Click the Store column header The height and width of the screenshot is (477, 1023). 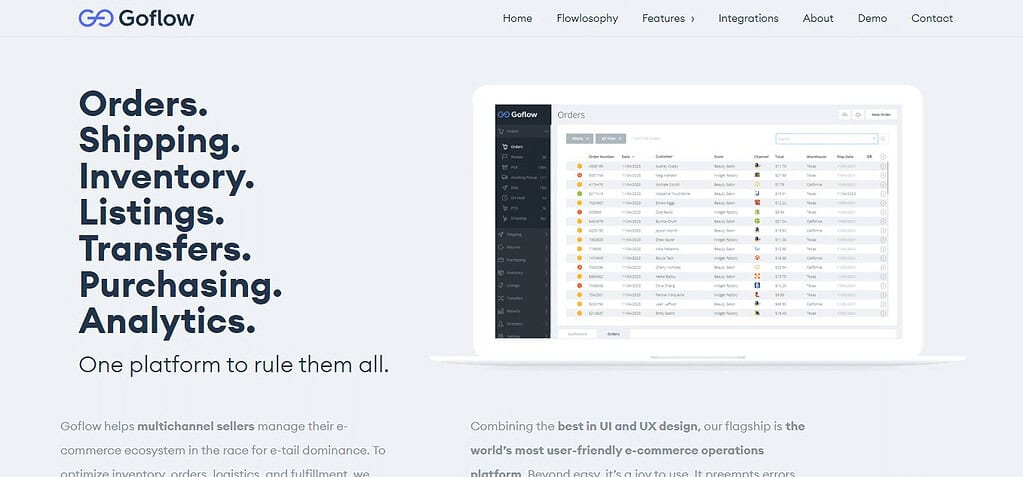point(718,157)
